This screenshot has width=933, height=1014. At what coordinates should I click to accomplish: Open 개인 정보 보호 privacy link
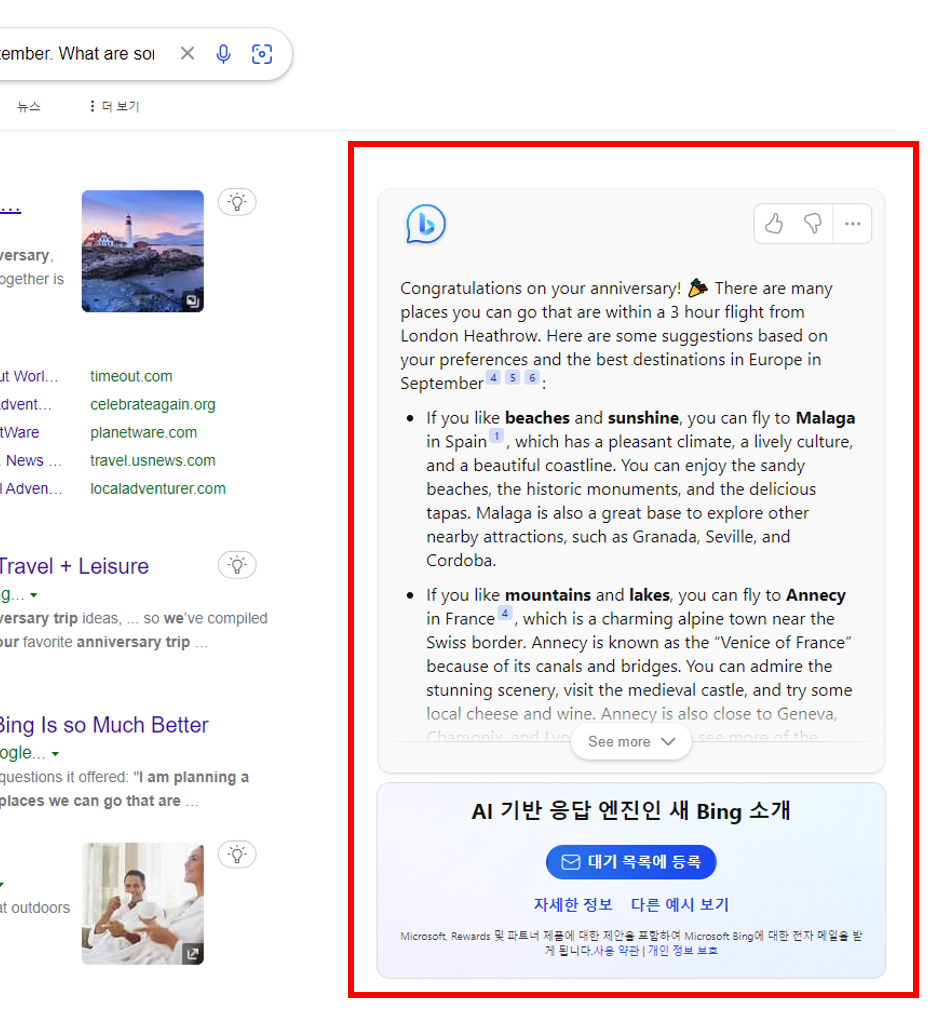coord(683,951)
